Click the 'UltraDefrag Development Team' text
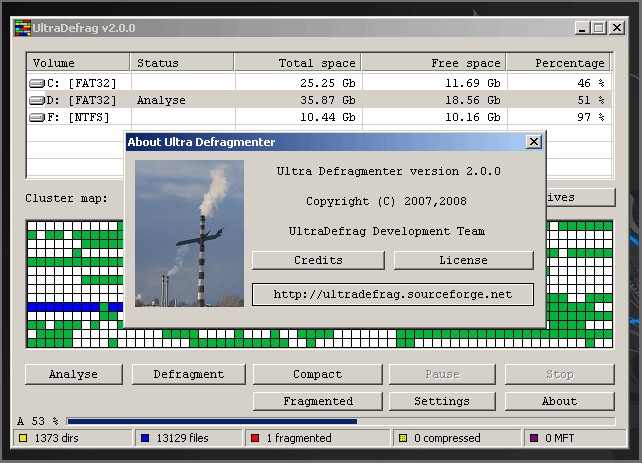The width and height of the screenshot is (642, 463). tap(387, 231)
